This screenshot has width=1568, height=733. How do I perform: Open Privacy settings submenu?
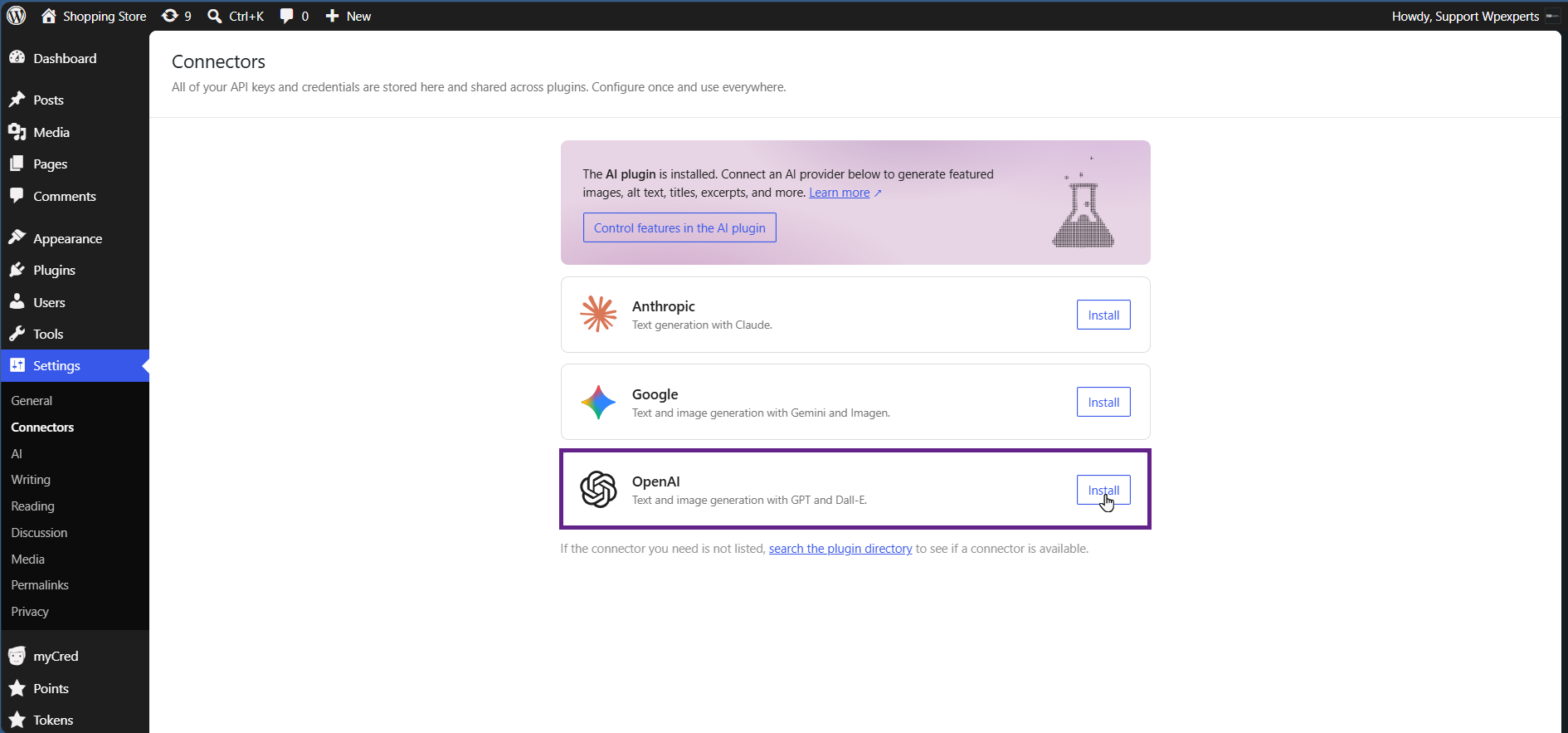pos(30,611)
